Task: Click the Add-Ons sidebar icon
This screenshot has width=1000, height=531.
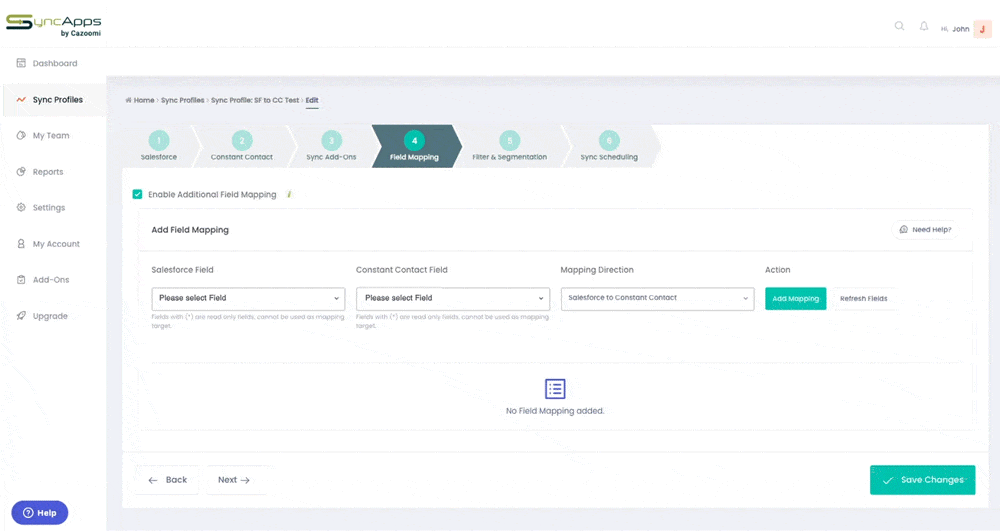Action: (x=21, y=279)
